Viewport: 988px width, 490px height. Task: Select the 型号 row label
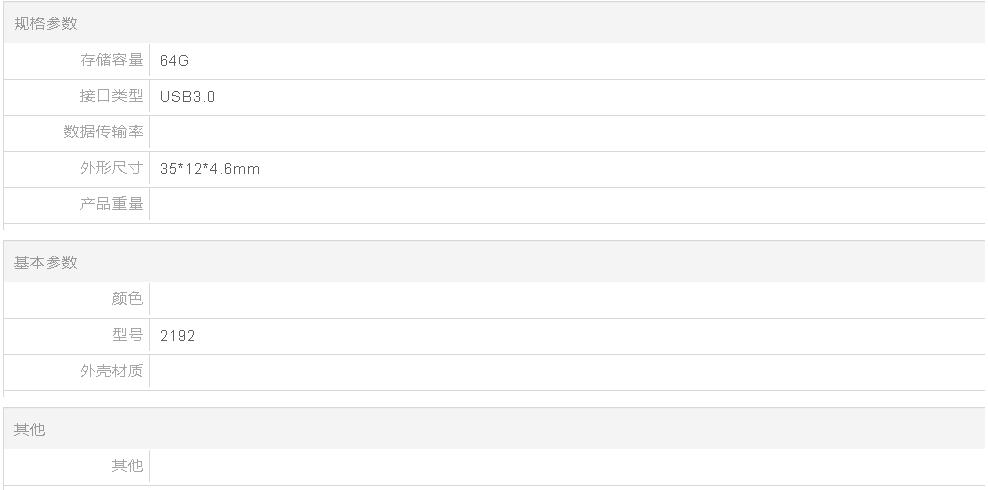coord(127,335)
